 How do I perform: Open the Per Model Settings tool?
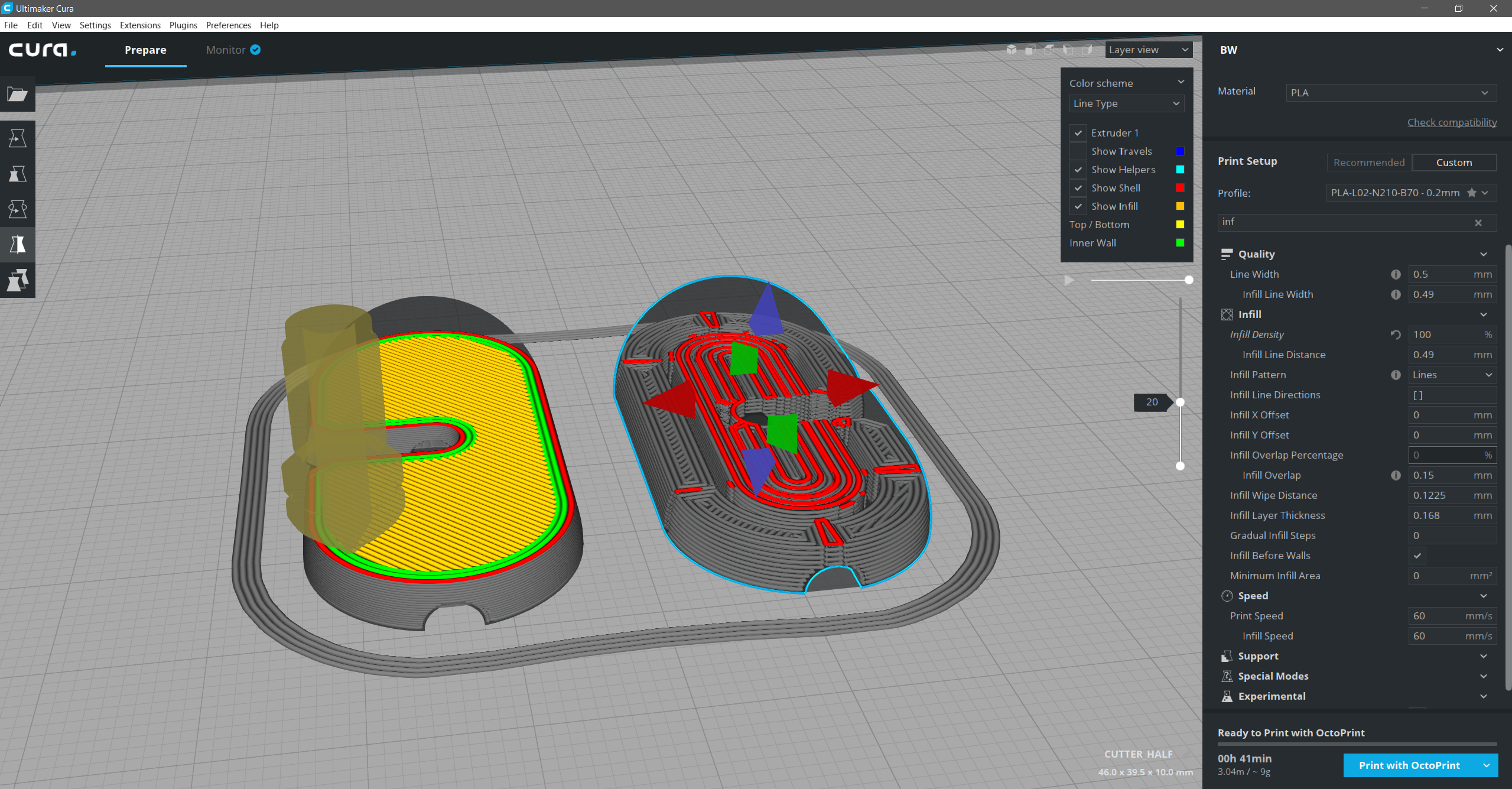18,280
